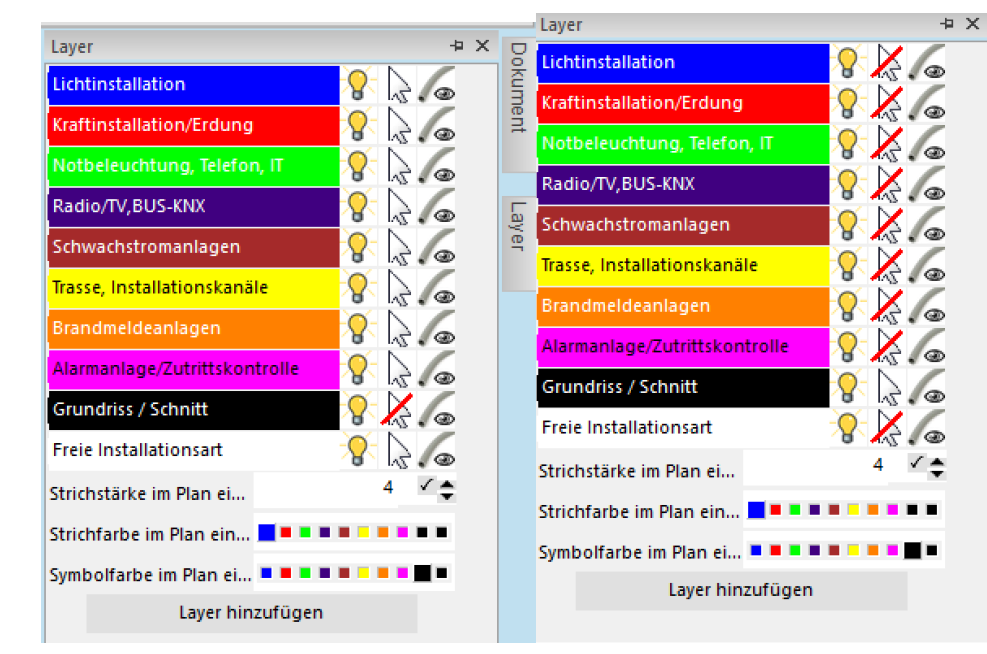Click Freie Installationsart cursor icon in right panel
Screen dimensions: 987x654
click(x=888, y=427)
